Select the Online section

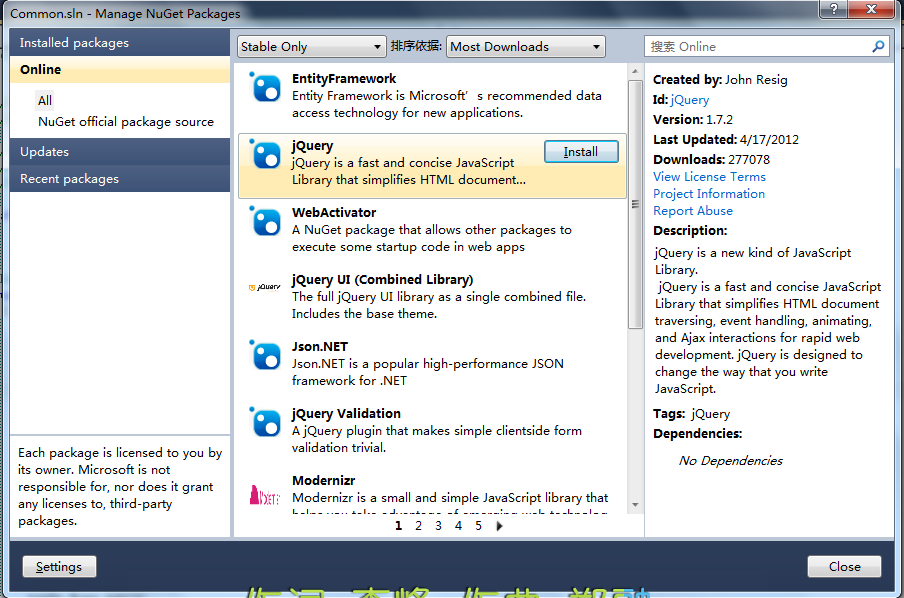(120, 70)
